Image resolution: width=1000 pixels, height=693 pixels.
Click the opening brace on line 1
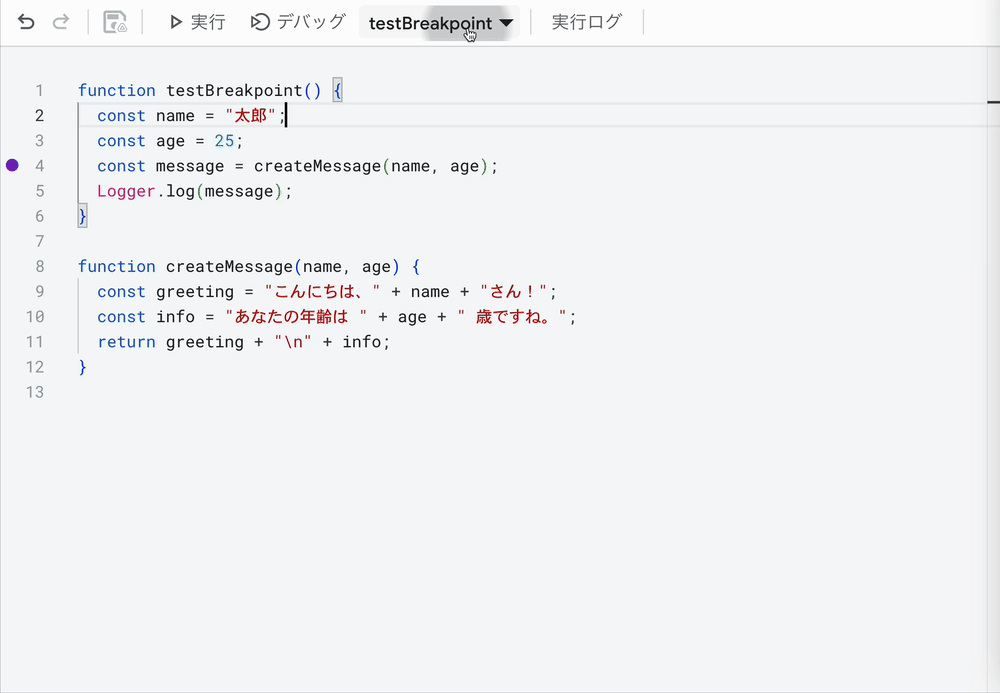tap(337, 91)
